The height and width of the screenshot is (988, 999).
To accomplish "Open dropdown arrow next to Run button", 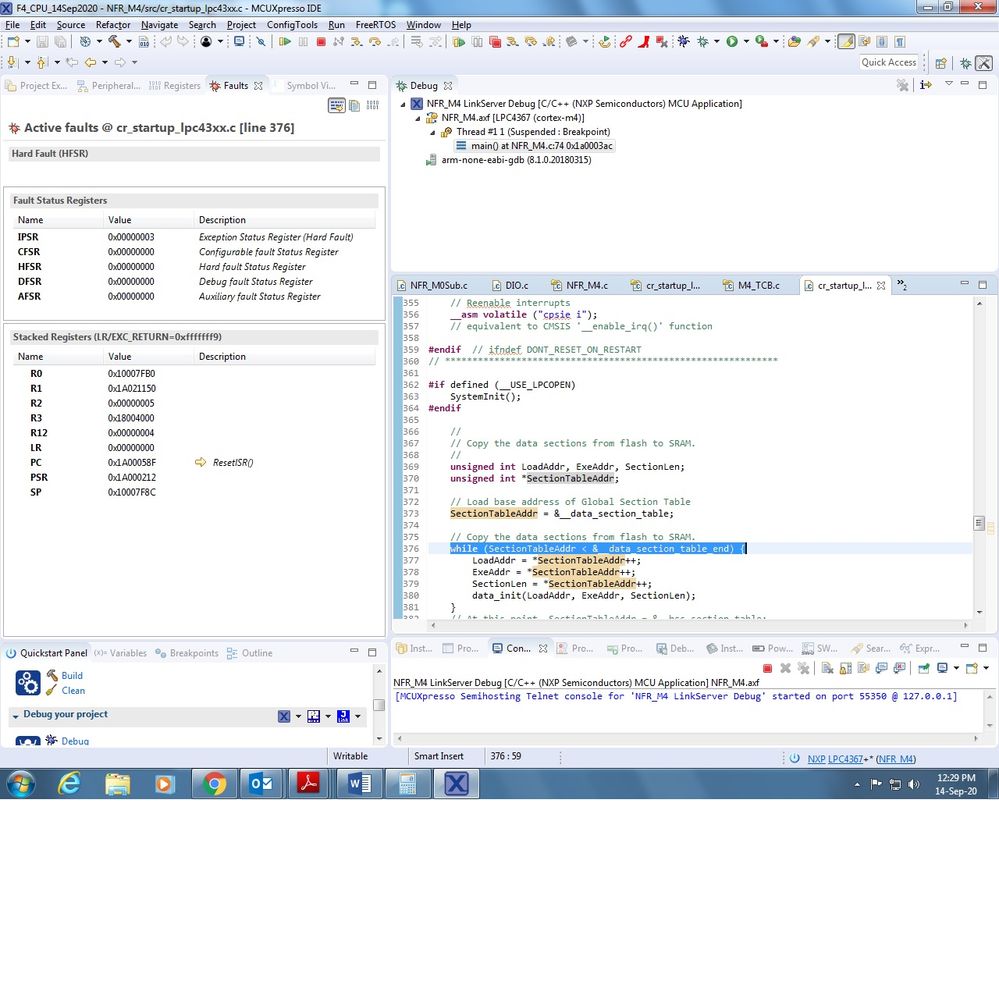I will 746,42.
